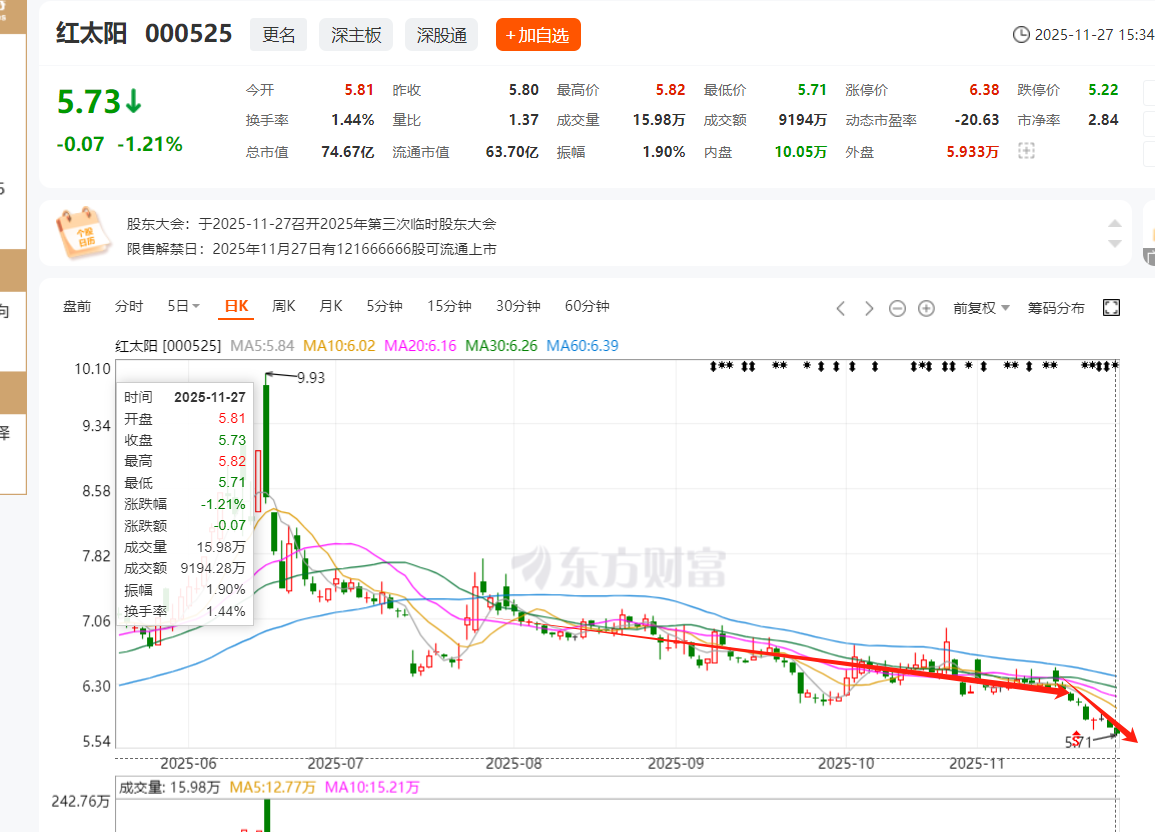This screenshot has height=832, width=1155.
Task: Switch to 盘前 tab
Action: pos(77,306)
